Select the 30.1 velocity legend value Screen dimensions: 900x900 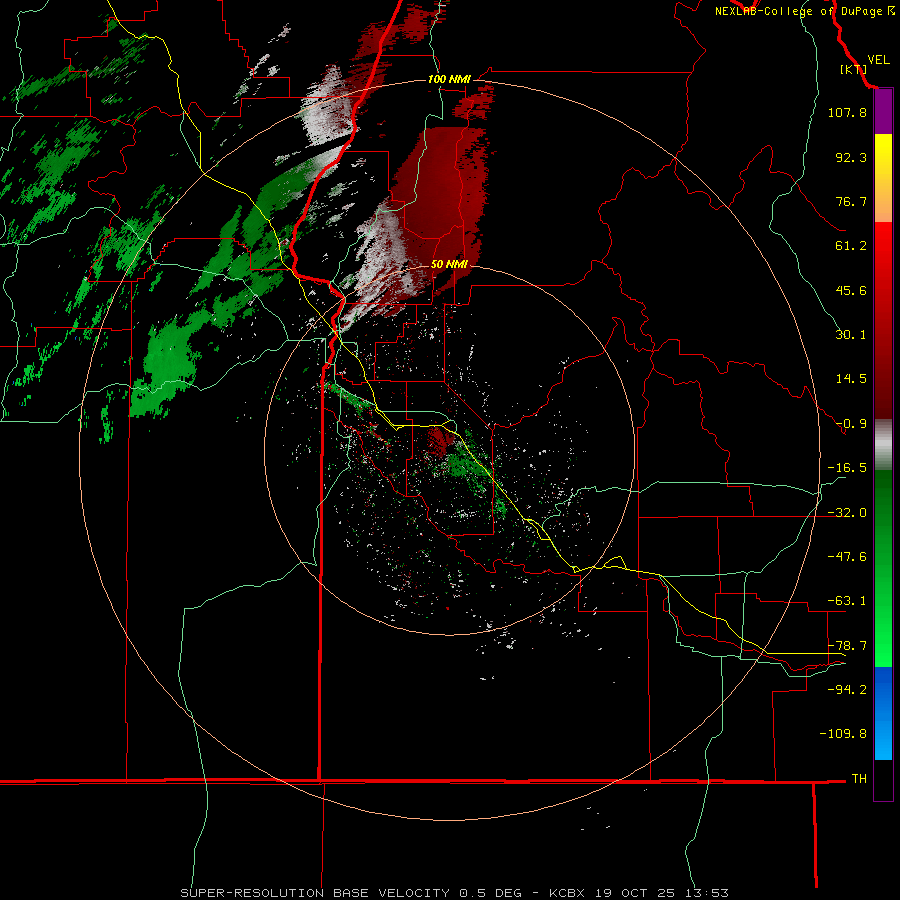click(851, 335)
